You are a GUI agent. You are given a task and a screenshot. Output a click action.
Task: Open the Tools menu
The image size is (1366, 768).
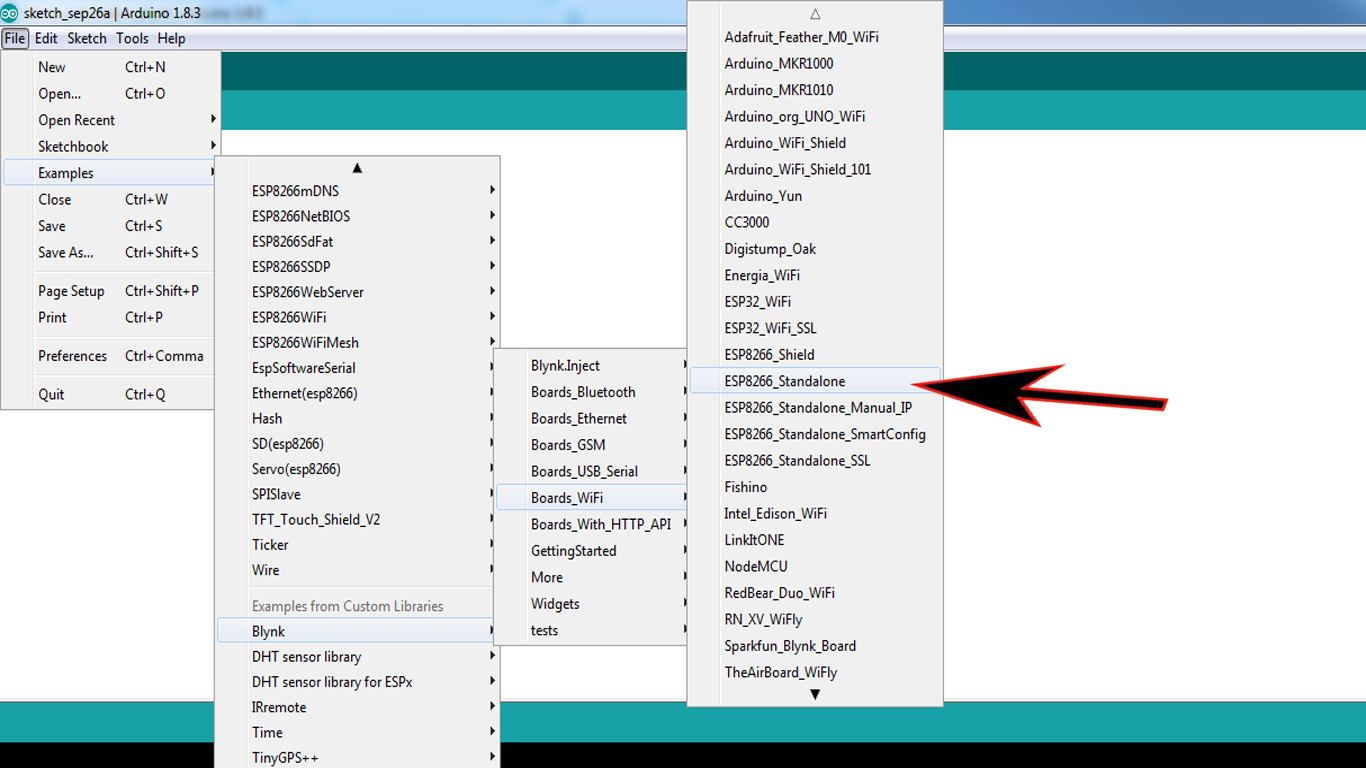[132, 39]
